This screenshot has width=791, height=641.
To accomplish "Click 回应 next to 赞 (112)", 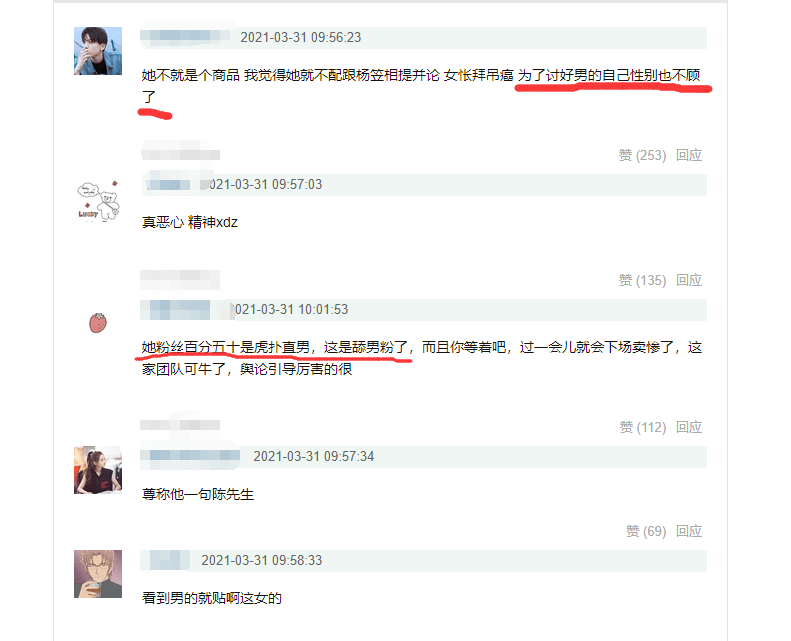I will [689, 428].
